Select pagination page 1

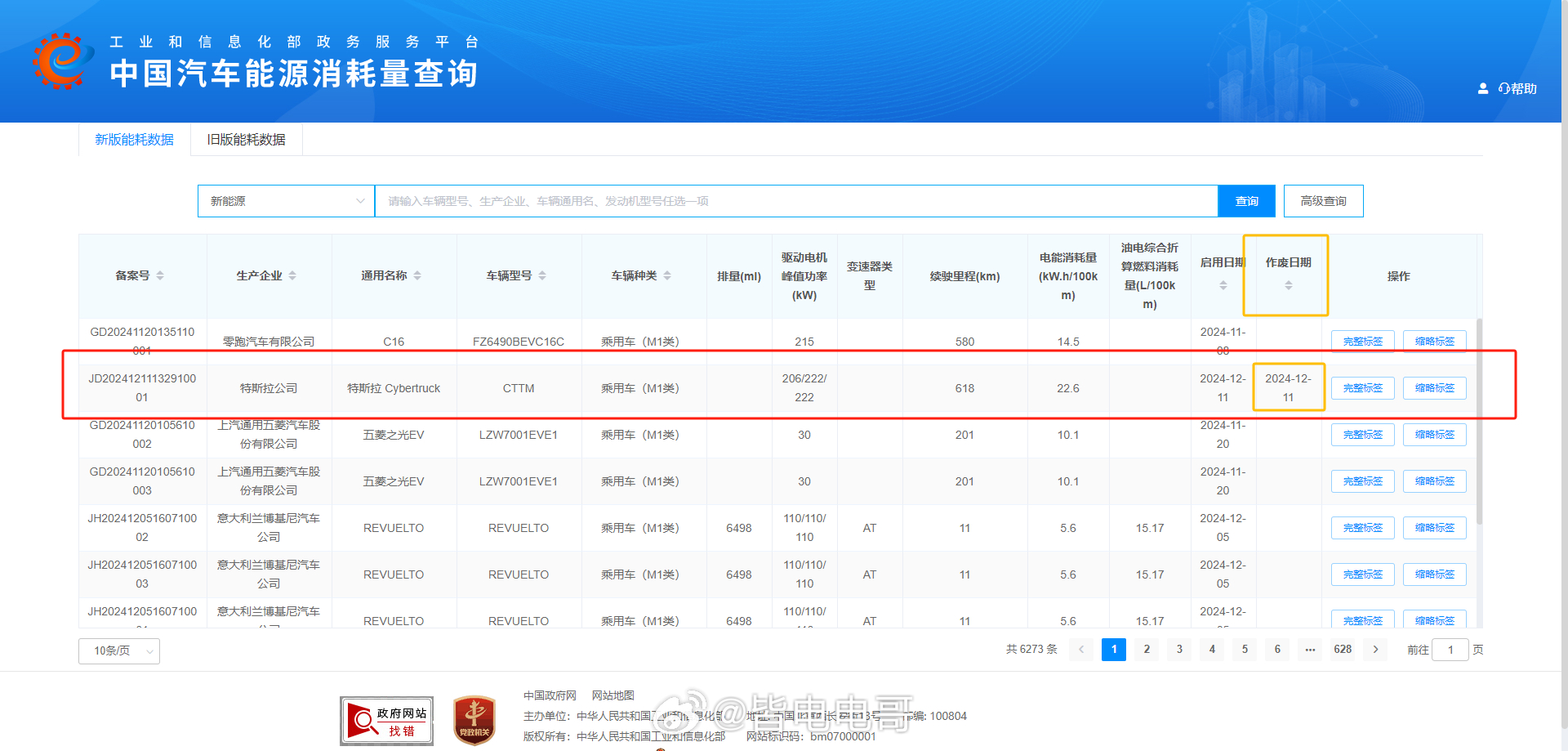click(1114, 650)
